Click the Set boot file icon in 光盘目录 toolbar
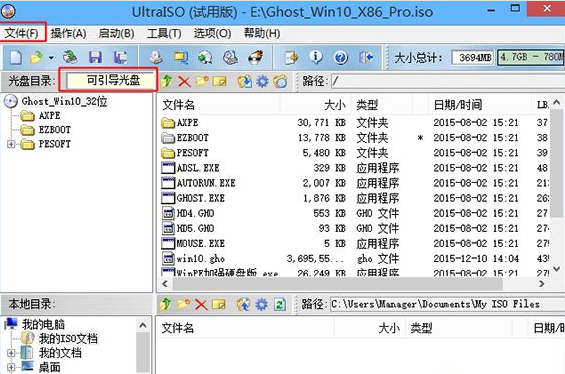The height and width of the screenshot is (374, 565). pyautogui.click(x=280, y=81)
